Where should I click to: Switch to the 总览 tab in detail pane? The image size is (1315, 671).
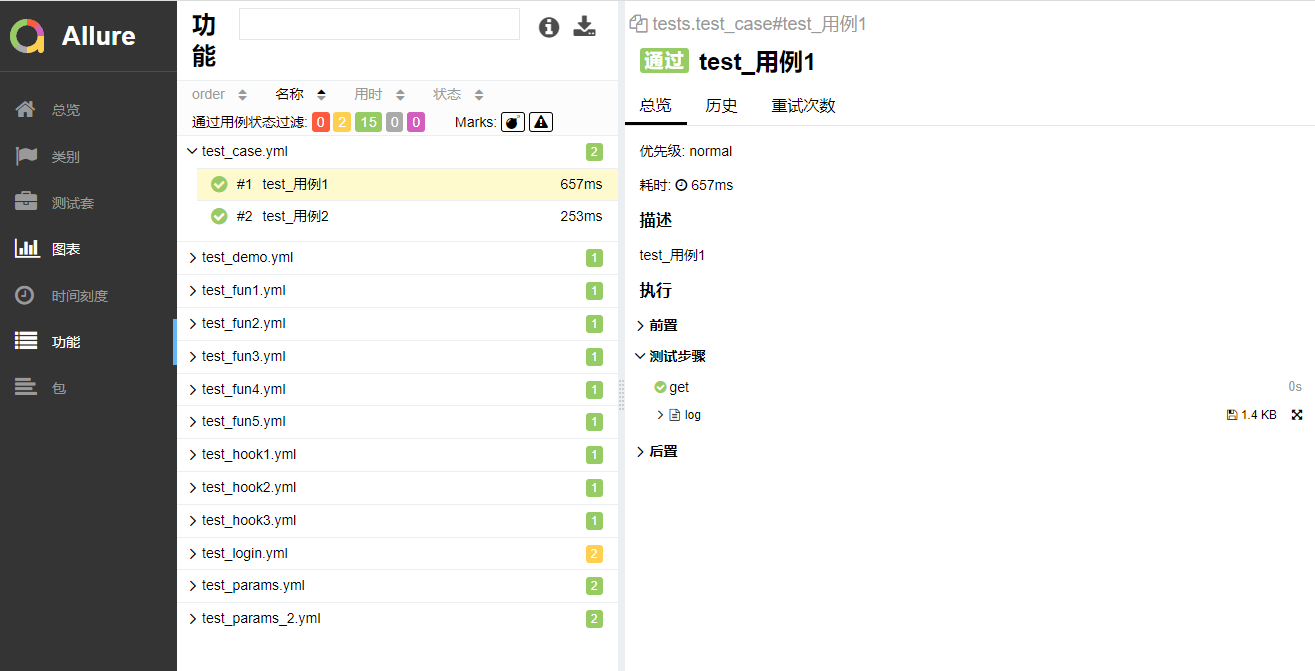[656, 106]
